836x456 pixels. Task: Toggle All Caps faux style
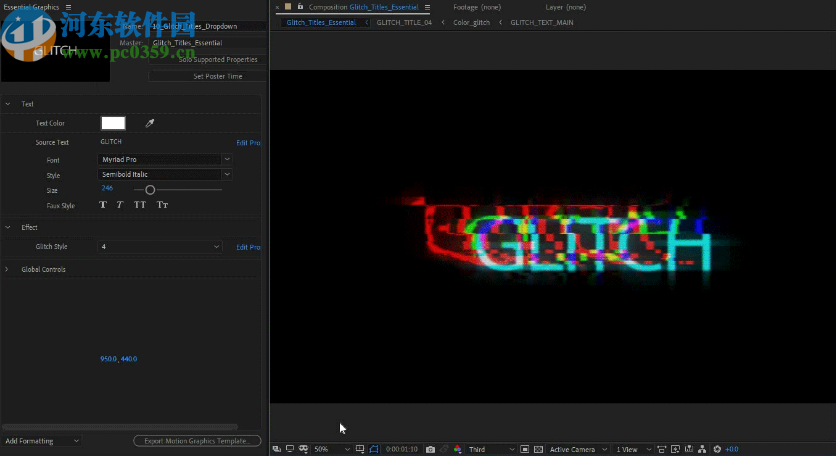pyautogui.click(x=140, y=205)
